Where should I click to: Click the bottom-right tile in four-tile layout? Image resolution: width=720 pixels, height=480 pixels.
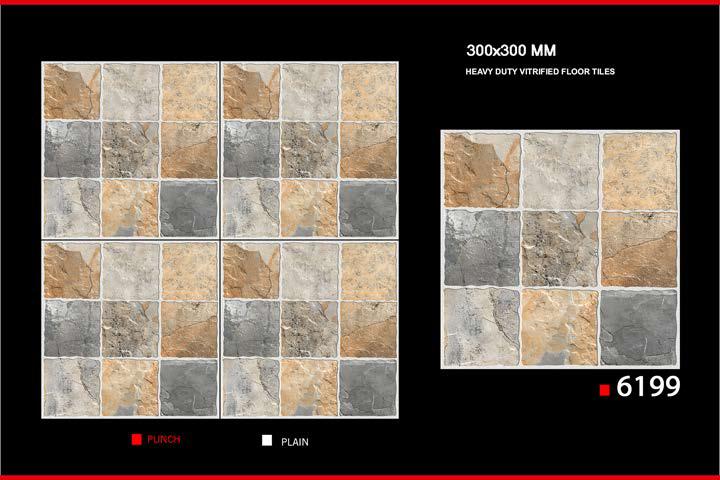(309, 329)
